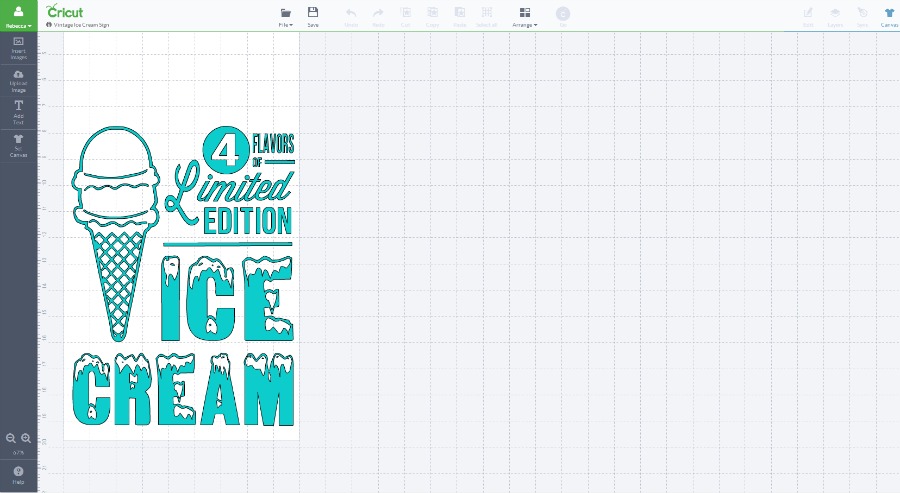Select the Add Text tool
This screenshot has height=493, width=900.
click(x=18, y=112)
